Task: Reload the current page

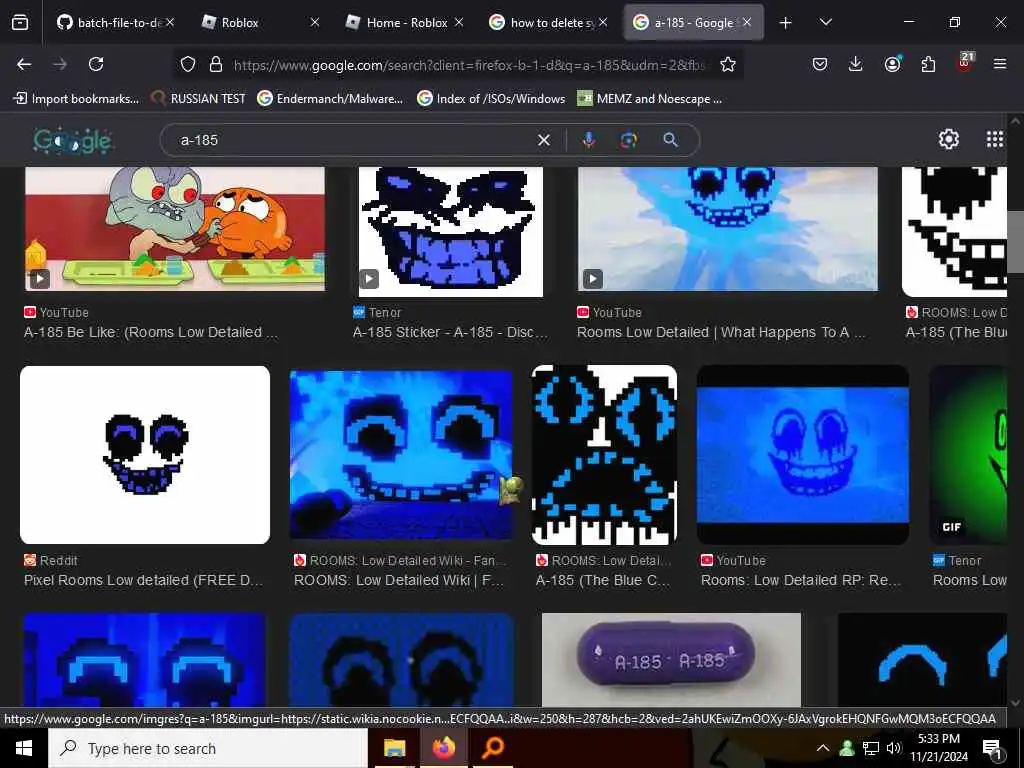Action: click(96, 64)
